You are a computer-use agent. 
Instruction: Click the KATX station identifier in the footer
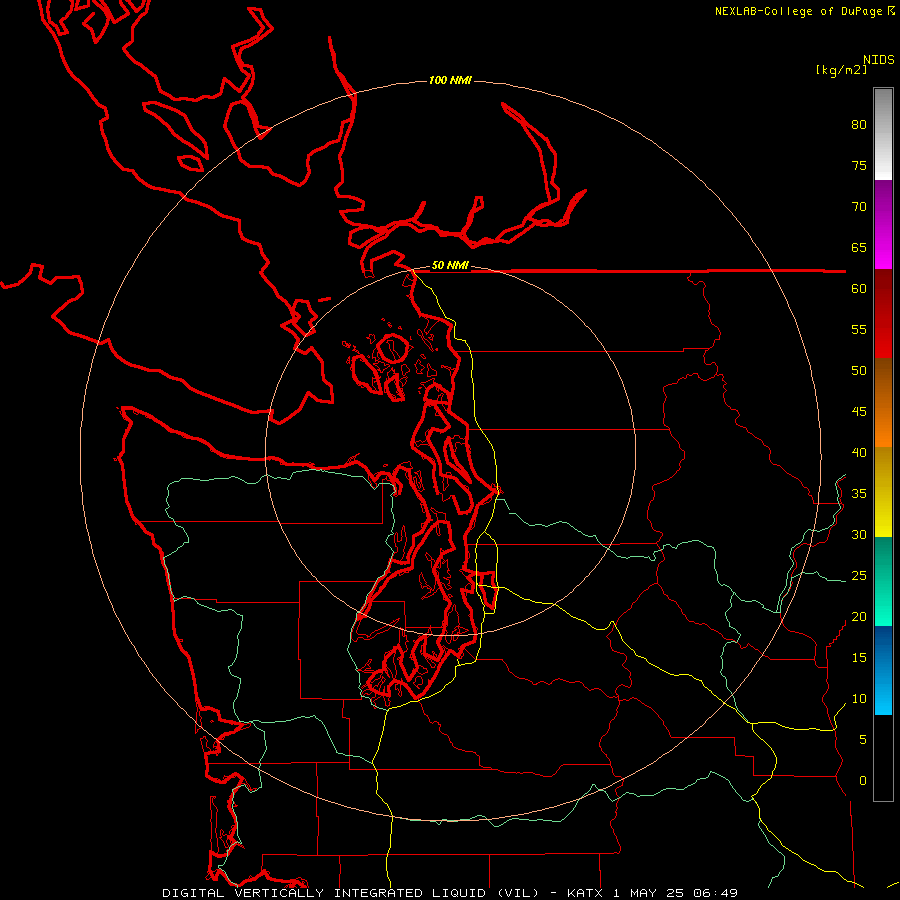[584, 893]
